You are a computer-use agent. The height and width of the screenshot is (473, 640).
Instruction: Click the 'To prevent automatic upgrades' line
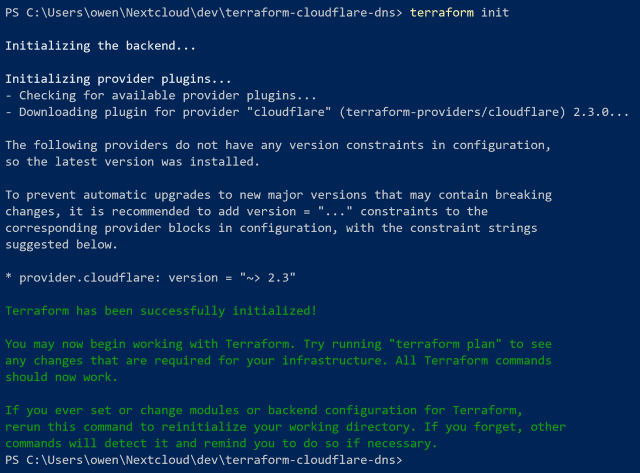coord(278,195)
